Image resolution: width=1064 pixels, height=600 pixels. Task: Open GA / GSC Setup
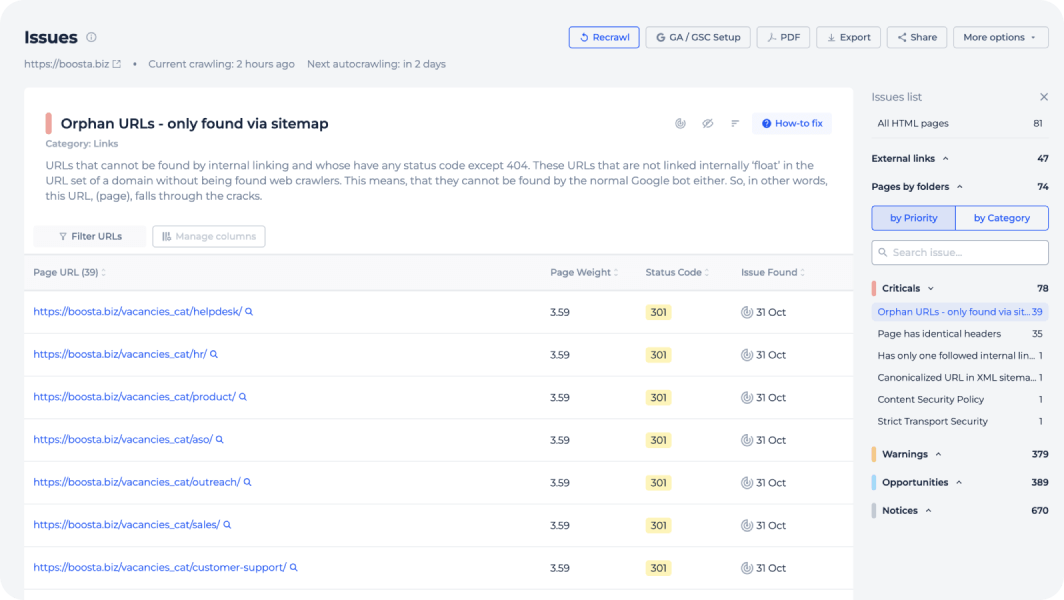coord(698,37)
